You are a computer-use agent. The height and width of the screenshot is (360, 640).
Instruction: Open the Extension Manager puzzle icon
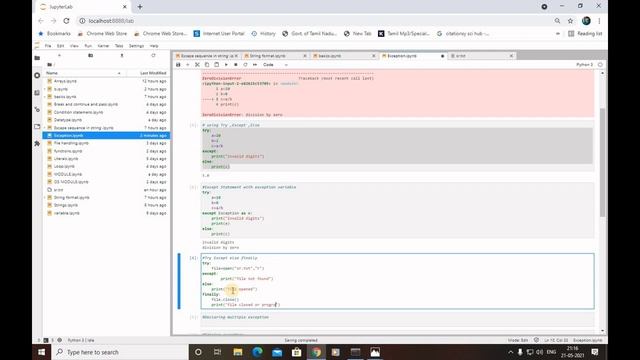pos(37,144)
